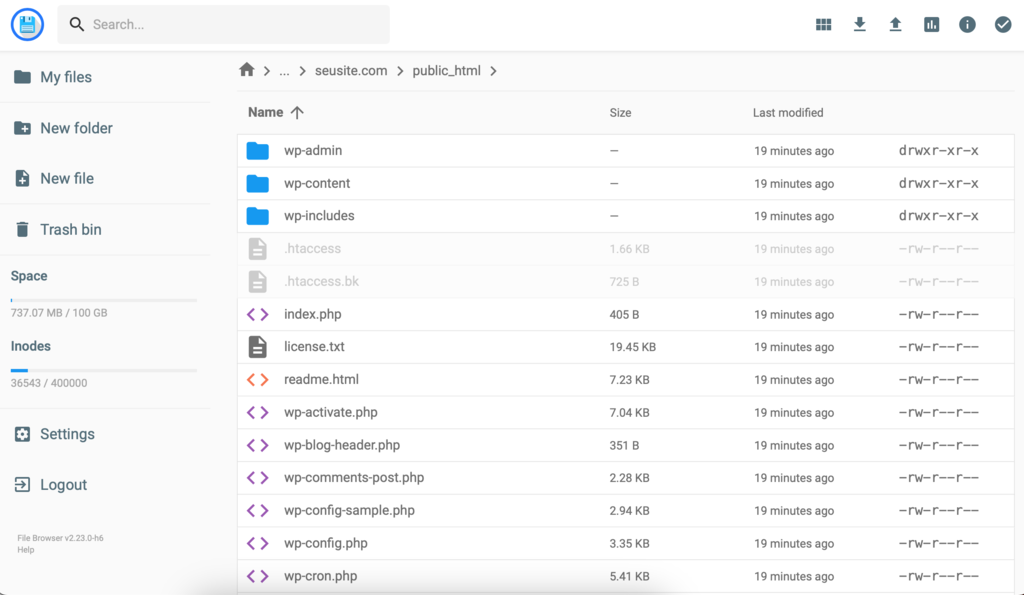Click the 737.07 MB / 100 GB space text
Screen dimensions: 1024x595
59,313
